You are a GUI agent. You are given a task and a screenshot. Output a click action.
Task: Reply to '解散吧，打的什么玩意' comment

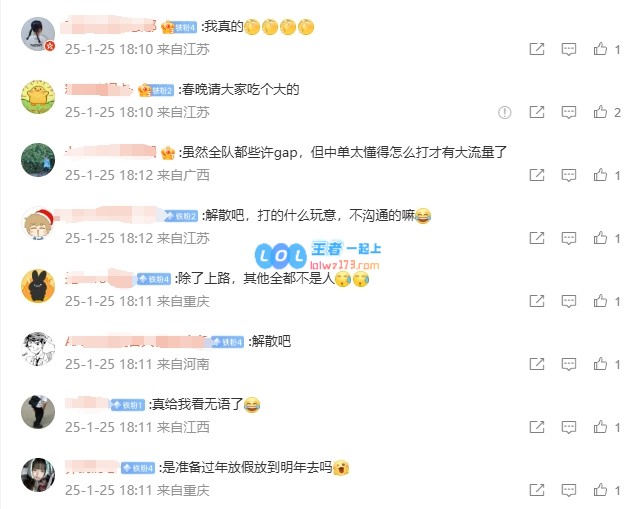(568, 238)
